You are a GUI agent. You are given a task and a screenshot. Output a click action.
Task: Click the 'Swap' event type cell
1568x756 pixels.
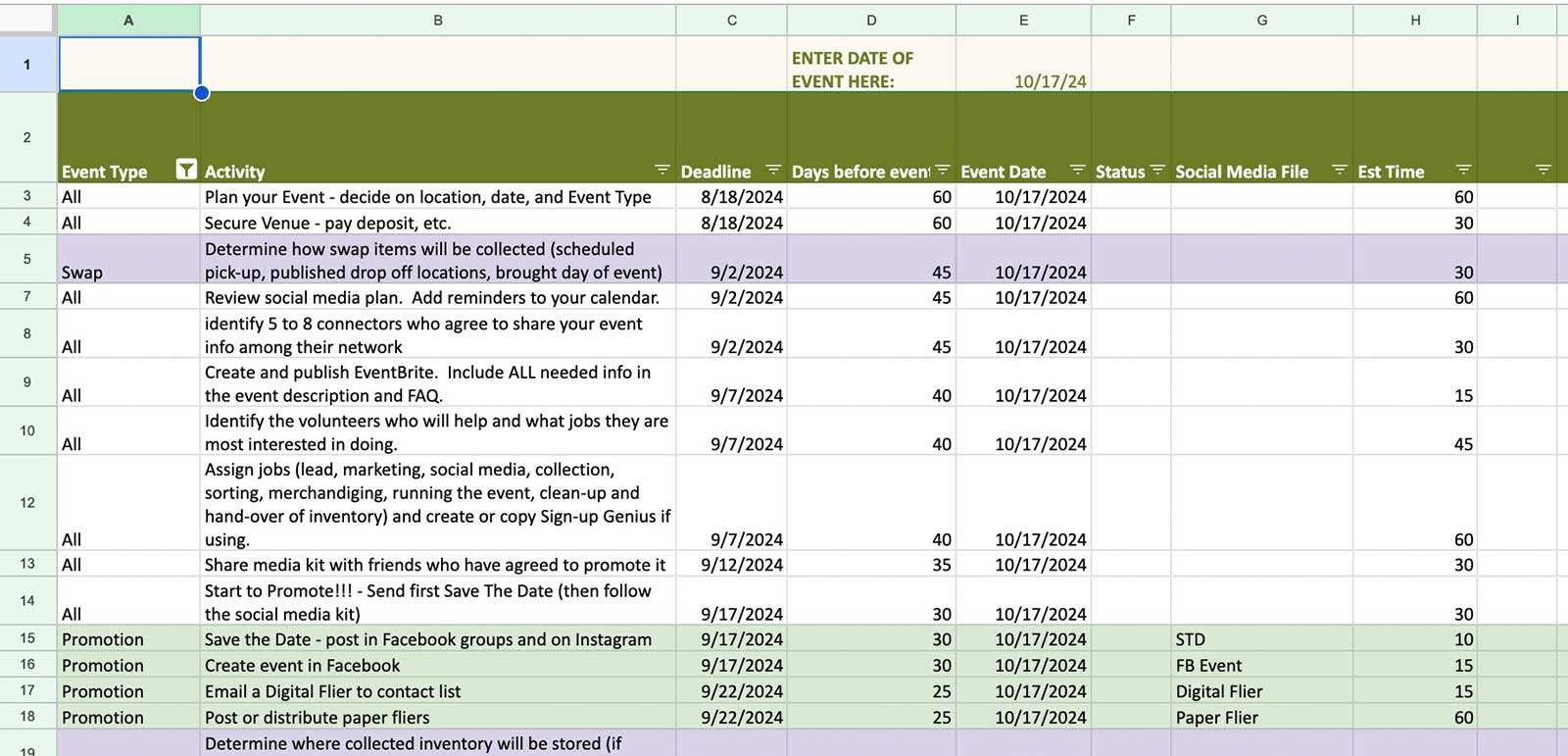pyautogui.click(x=128, y=260)
